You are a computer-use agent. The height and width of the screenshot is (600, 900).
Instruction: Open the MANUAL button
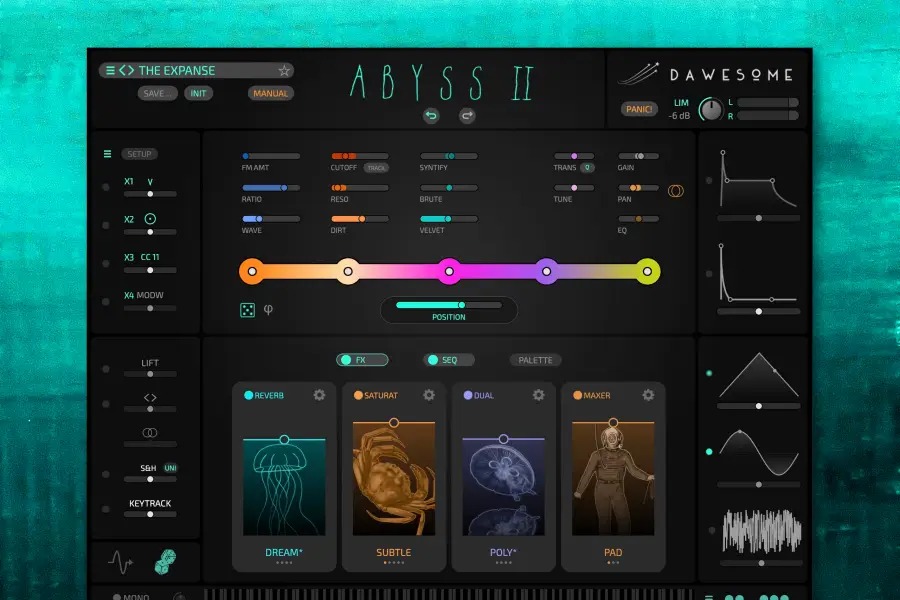(271, 93)
